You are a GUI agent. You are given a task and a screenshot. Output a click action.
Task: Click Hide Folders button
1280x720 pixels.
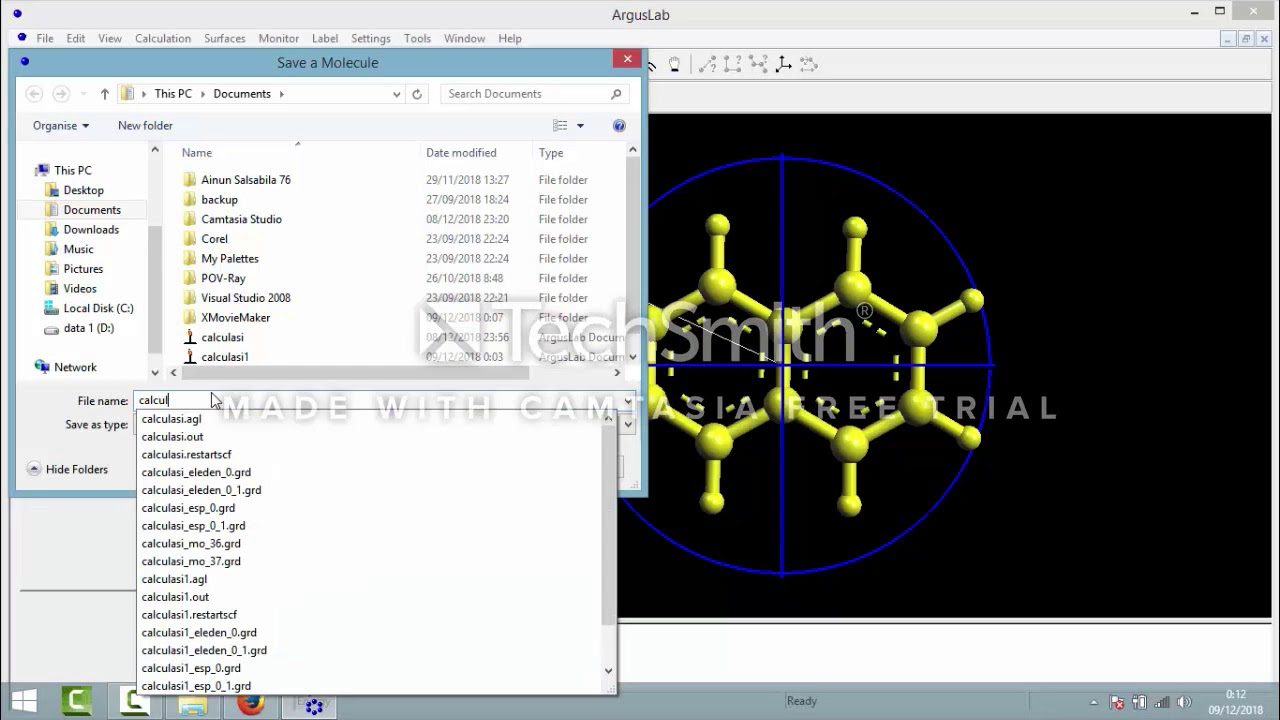tap(67, 469)
